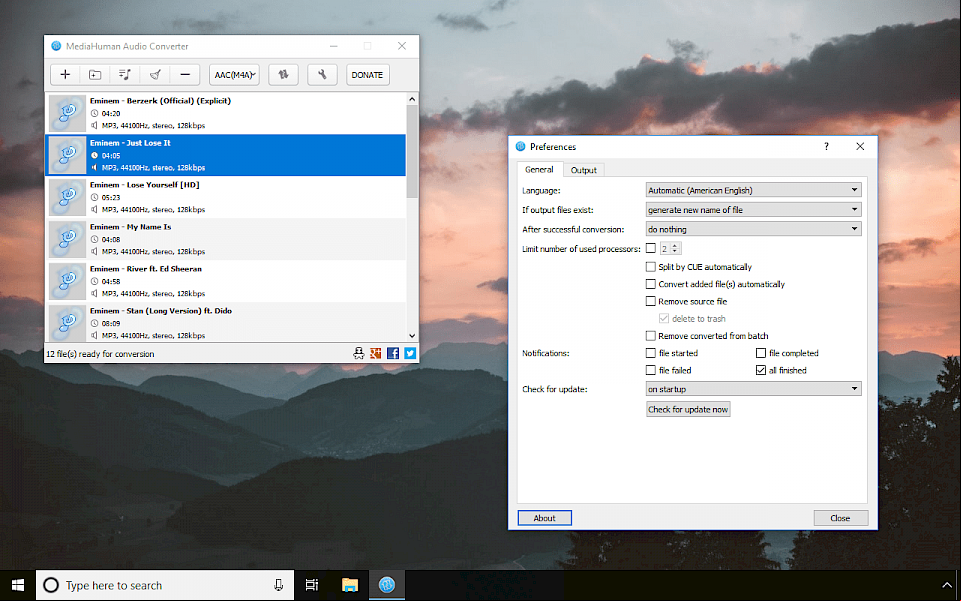Click the Check for update now button
Image resolution: width=961 pixels, height=601 pixels.
point(688,409)
